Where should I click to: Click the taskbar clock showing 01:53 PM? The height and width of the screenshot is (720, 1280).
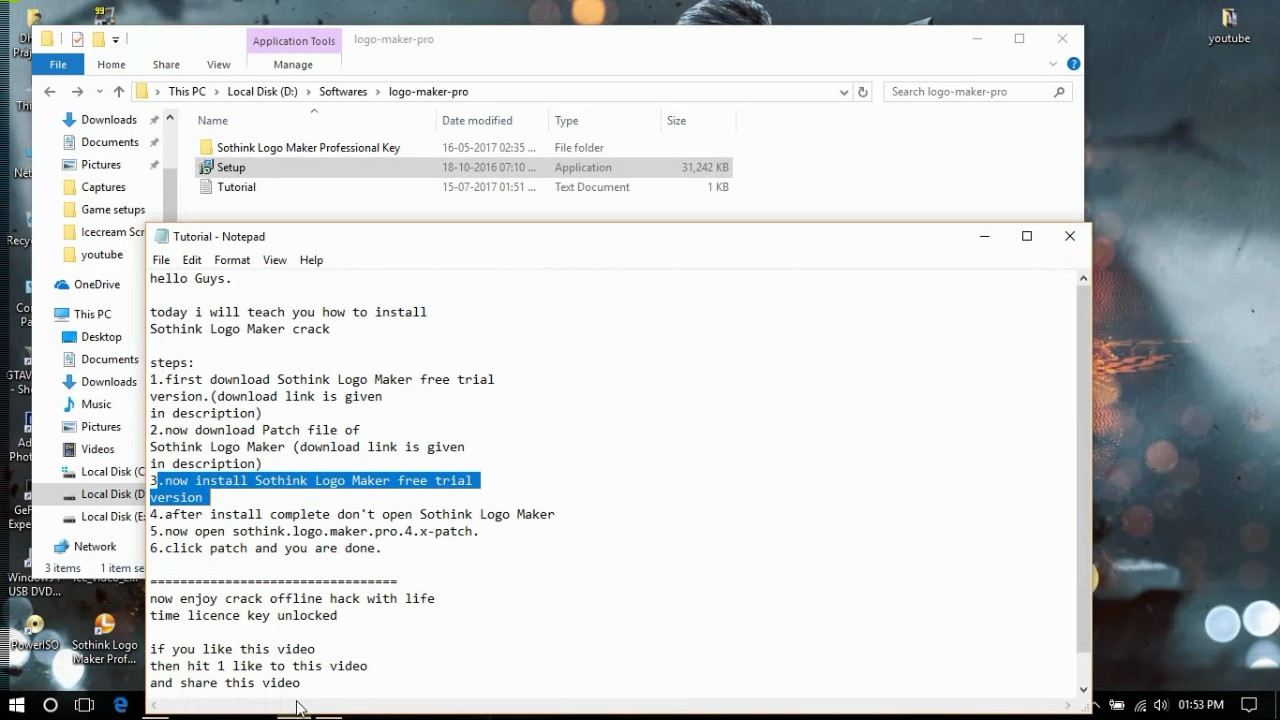pyautogui.click(x=1201, y=705)
